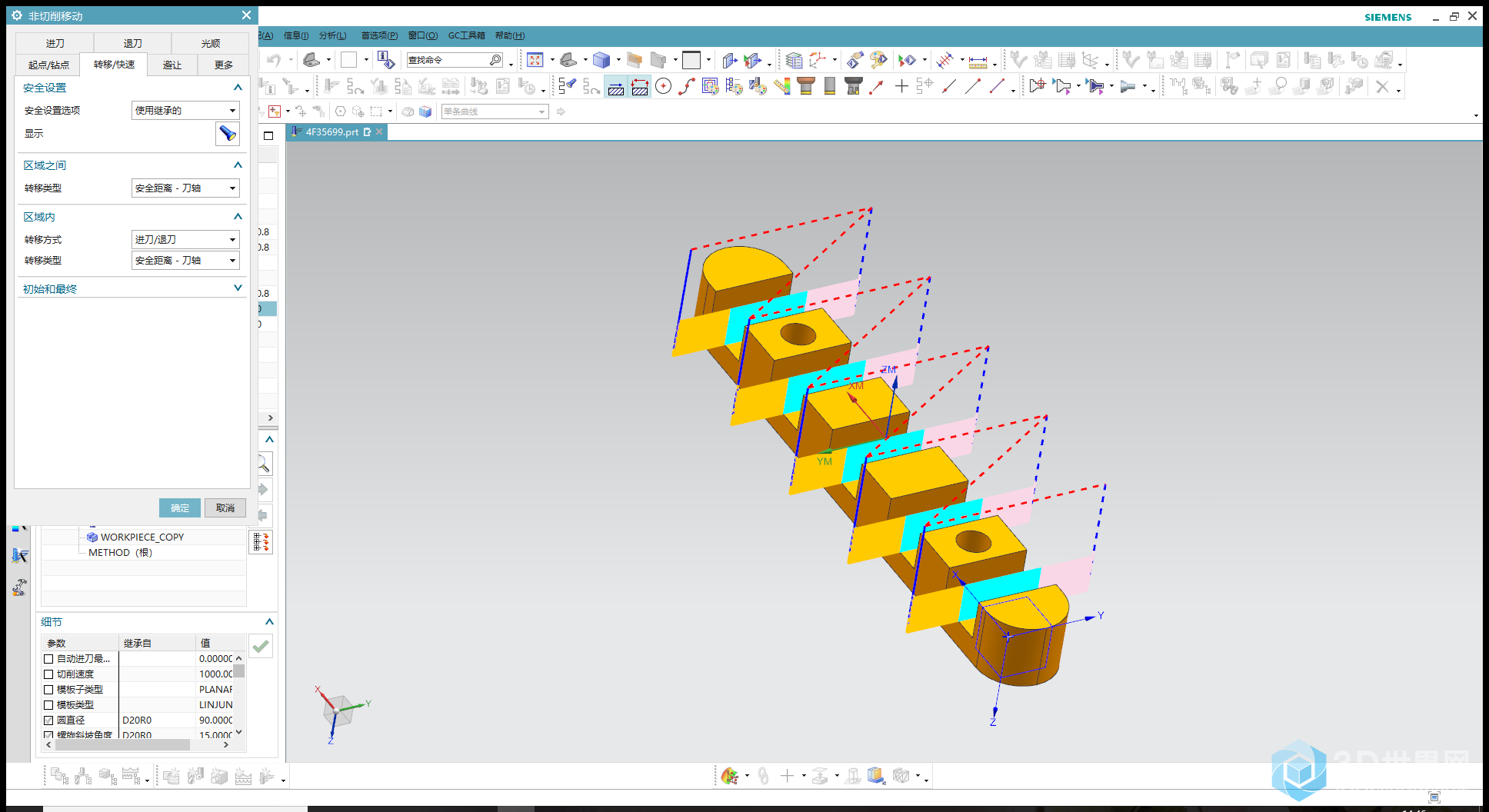Viewport: 1489px width, 812px height.
Task: Click the 确定 button
Action: click(x=180, y=508)
